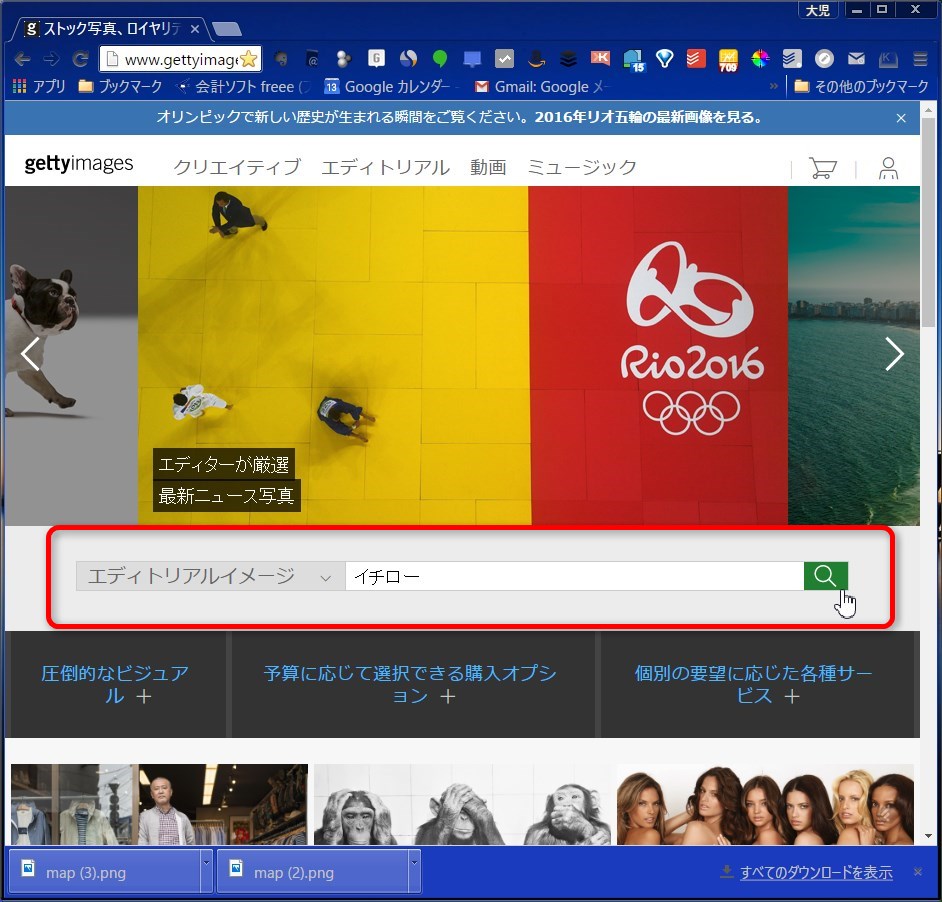The height and width of the screenshot is (902, 942).
Task: Open the 動画 menu
Action: point(488,167)
